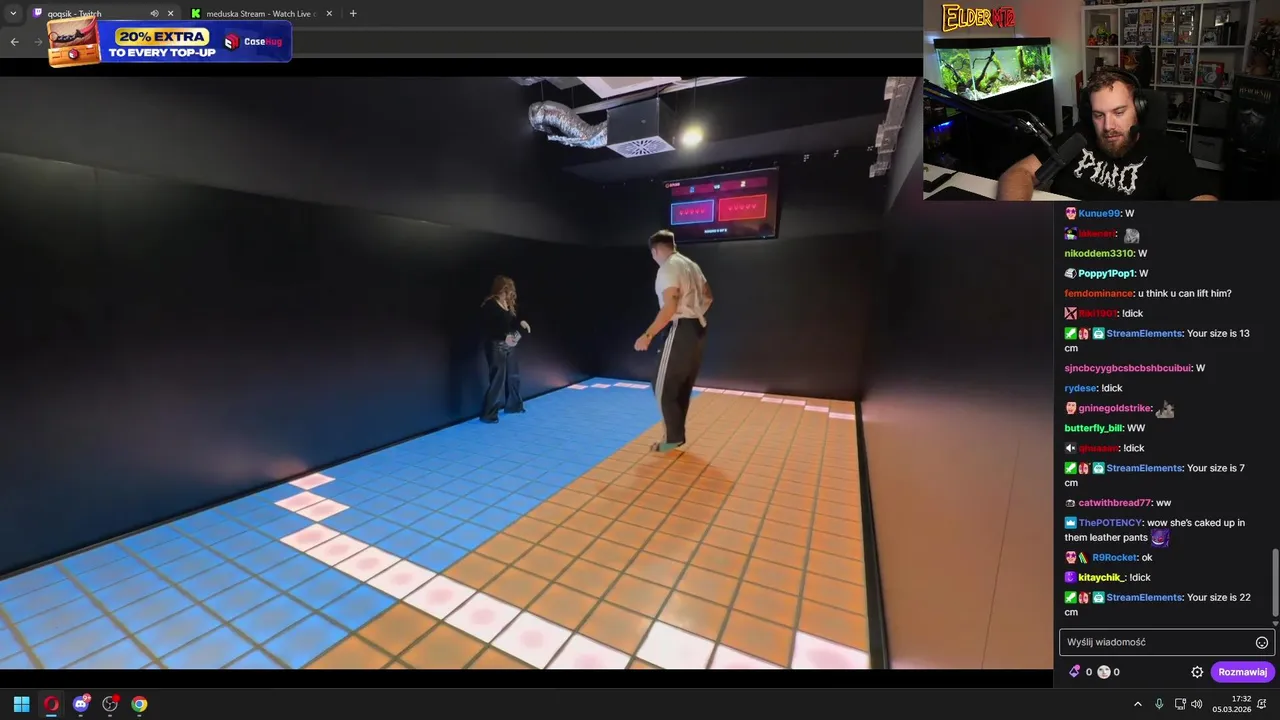
Task: Open the bits icon below the chat box
Action: pyautogui.click(x=1075, y=672)
